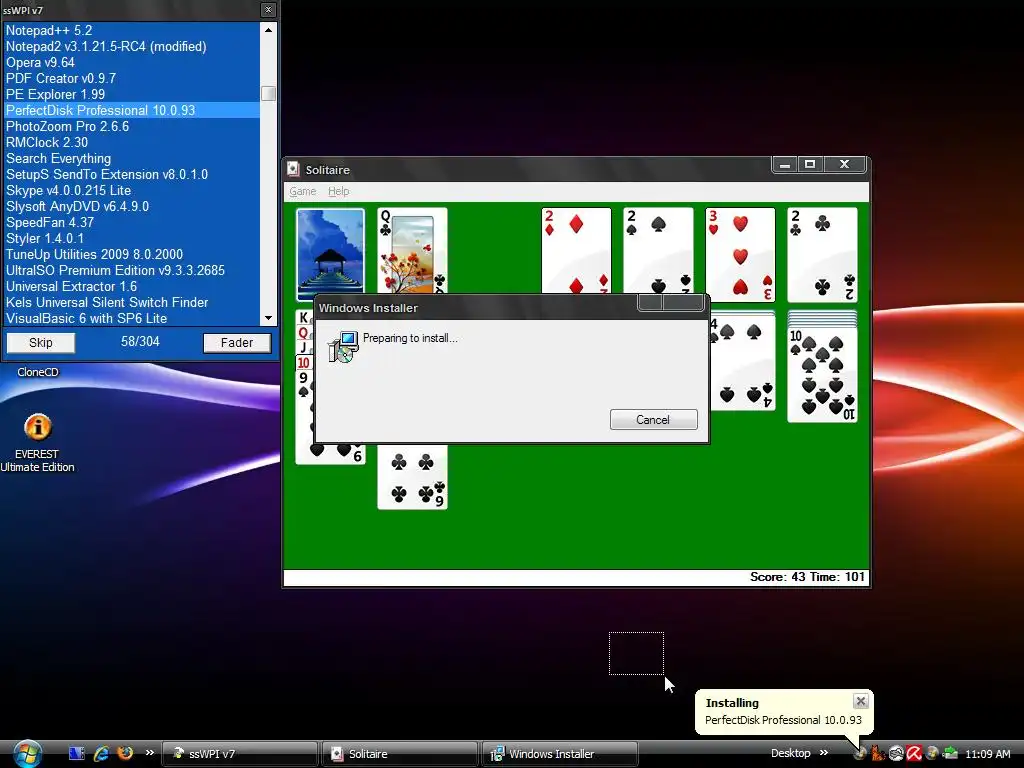Select Slysoft AnyDVD v6.4.9.0 entry
This screenshot has height=768, width=1024.
pos(132,206)
